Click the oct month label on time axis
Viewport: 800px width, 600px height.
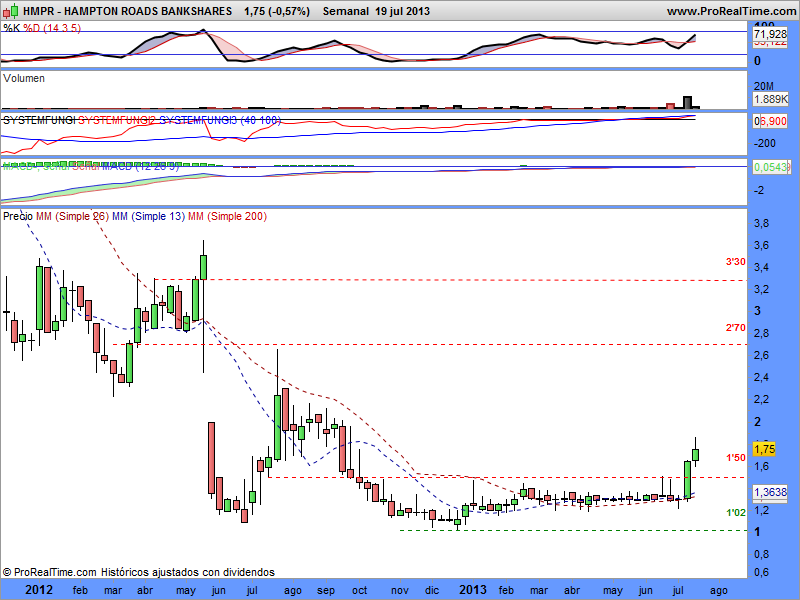tap(360, 590)
